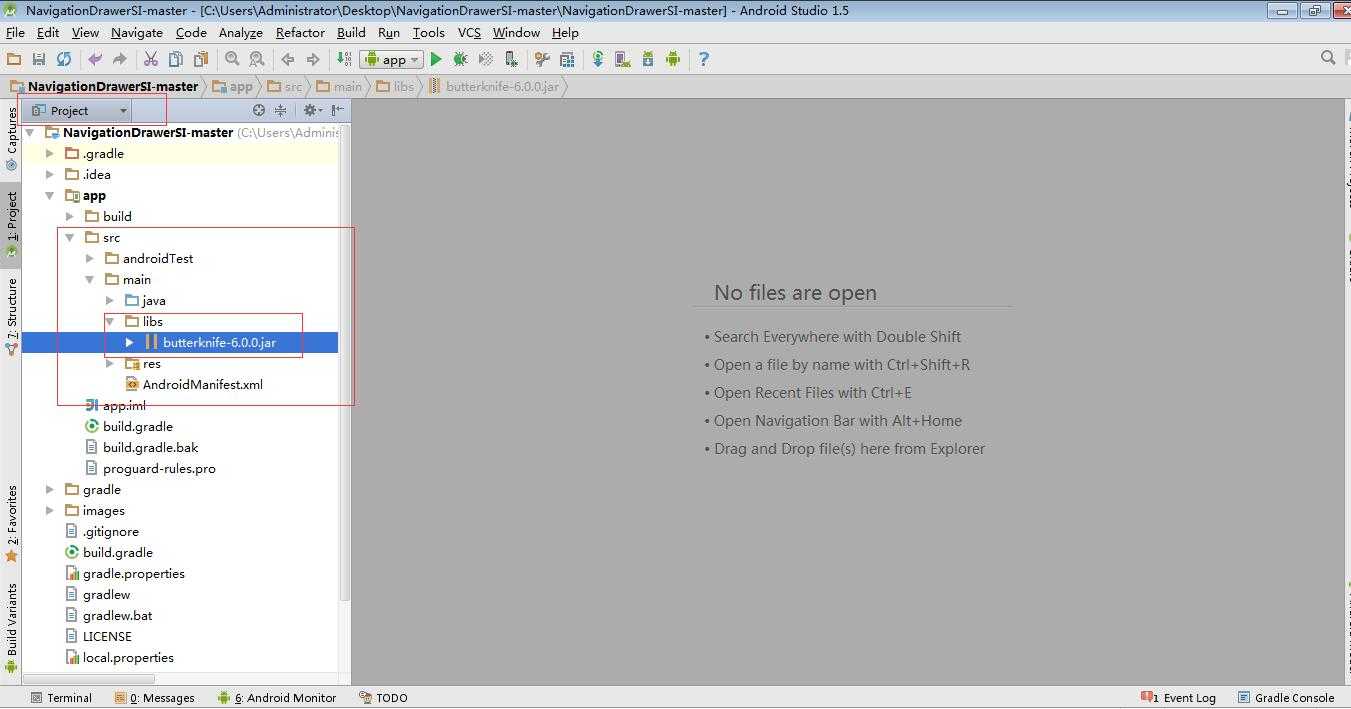Toggle the Captures side tab

pos(11,138)
